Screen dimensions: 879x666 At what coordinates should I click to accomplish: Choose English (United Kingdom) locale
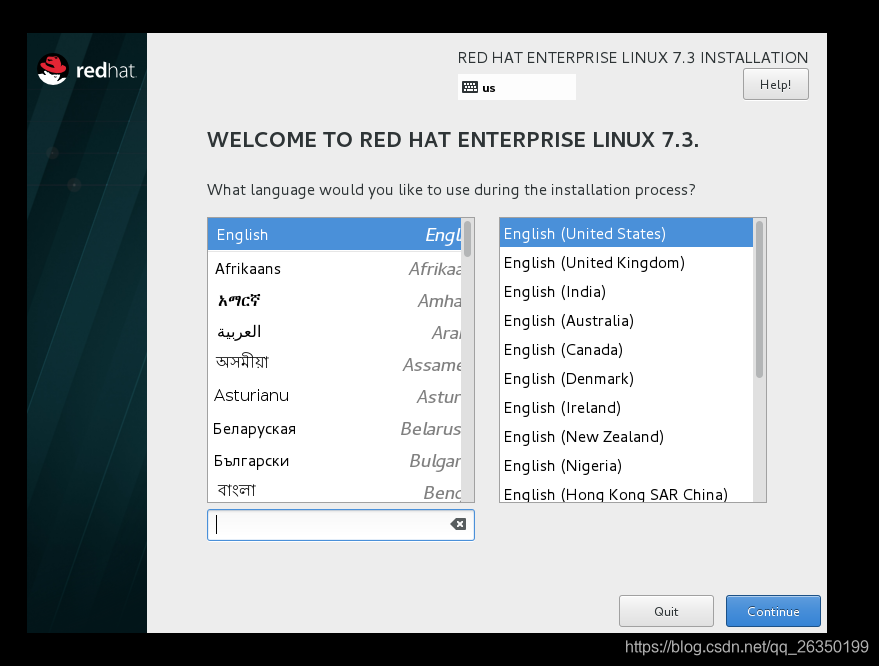[626, 262]
